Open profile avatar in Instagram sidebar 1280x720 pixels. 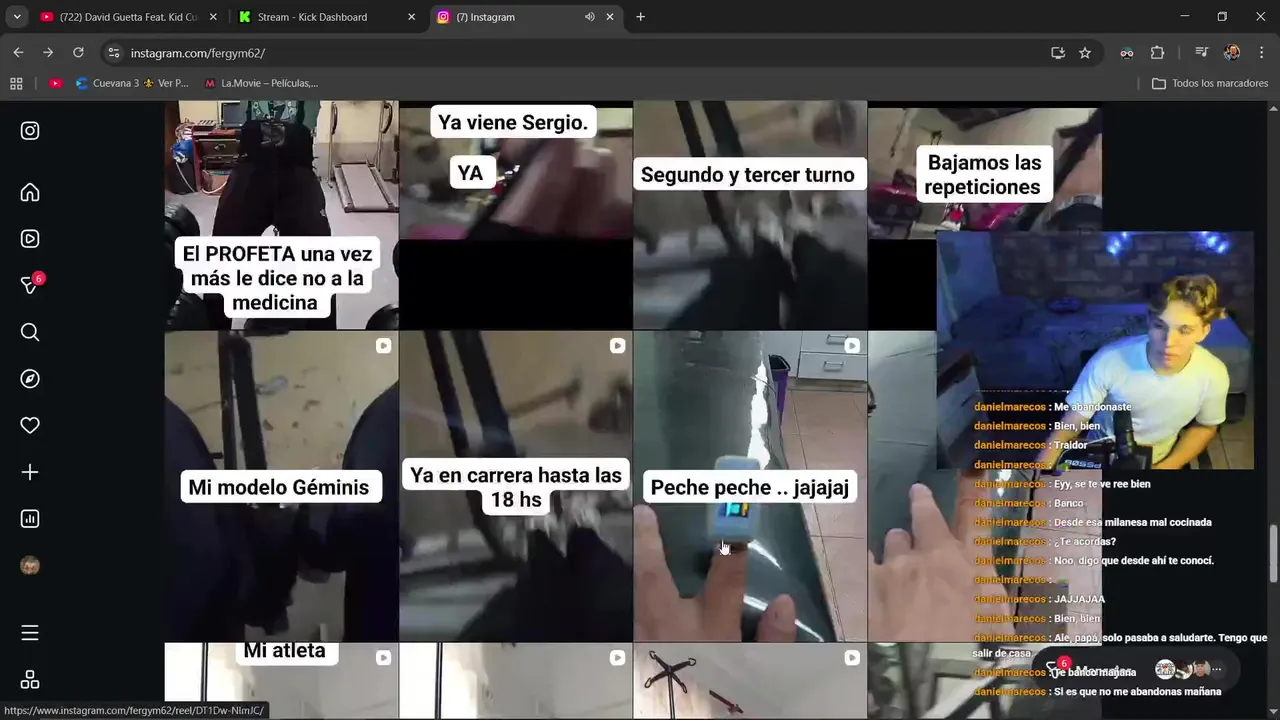pos(30,566)
